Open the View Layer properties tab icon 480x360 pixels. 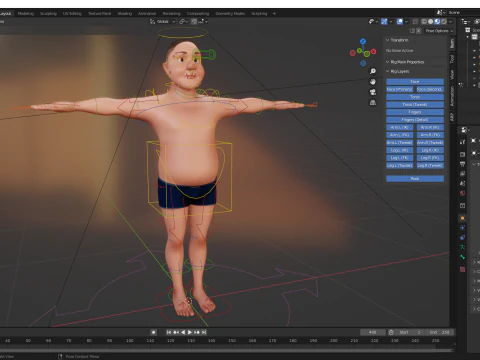click(x=462, y=174)
